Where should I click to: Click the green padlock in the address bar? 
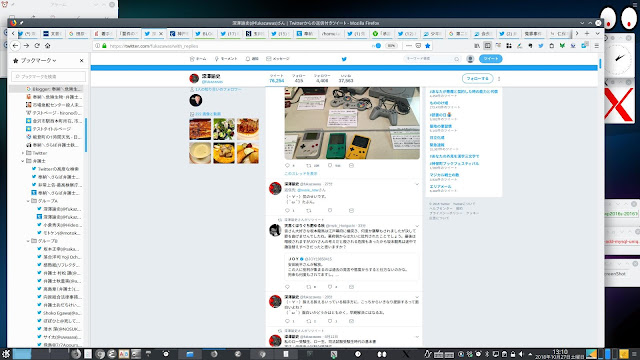(104, 46)
